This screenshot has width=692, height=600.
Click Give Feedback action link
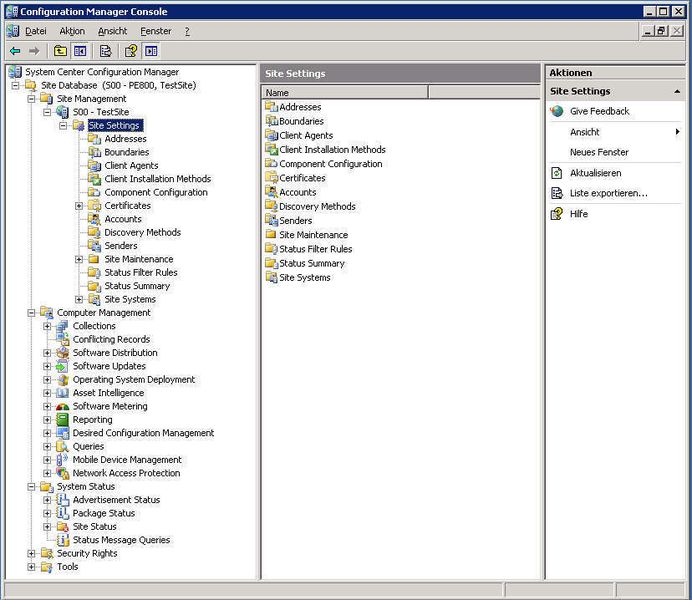(x=599, y=111)
